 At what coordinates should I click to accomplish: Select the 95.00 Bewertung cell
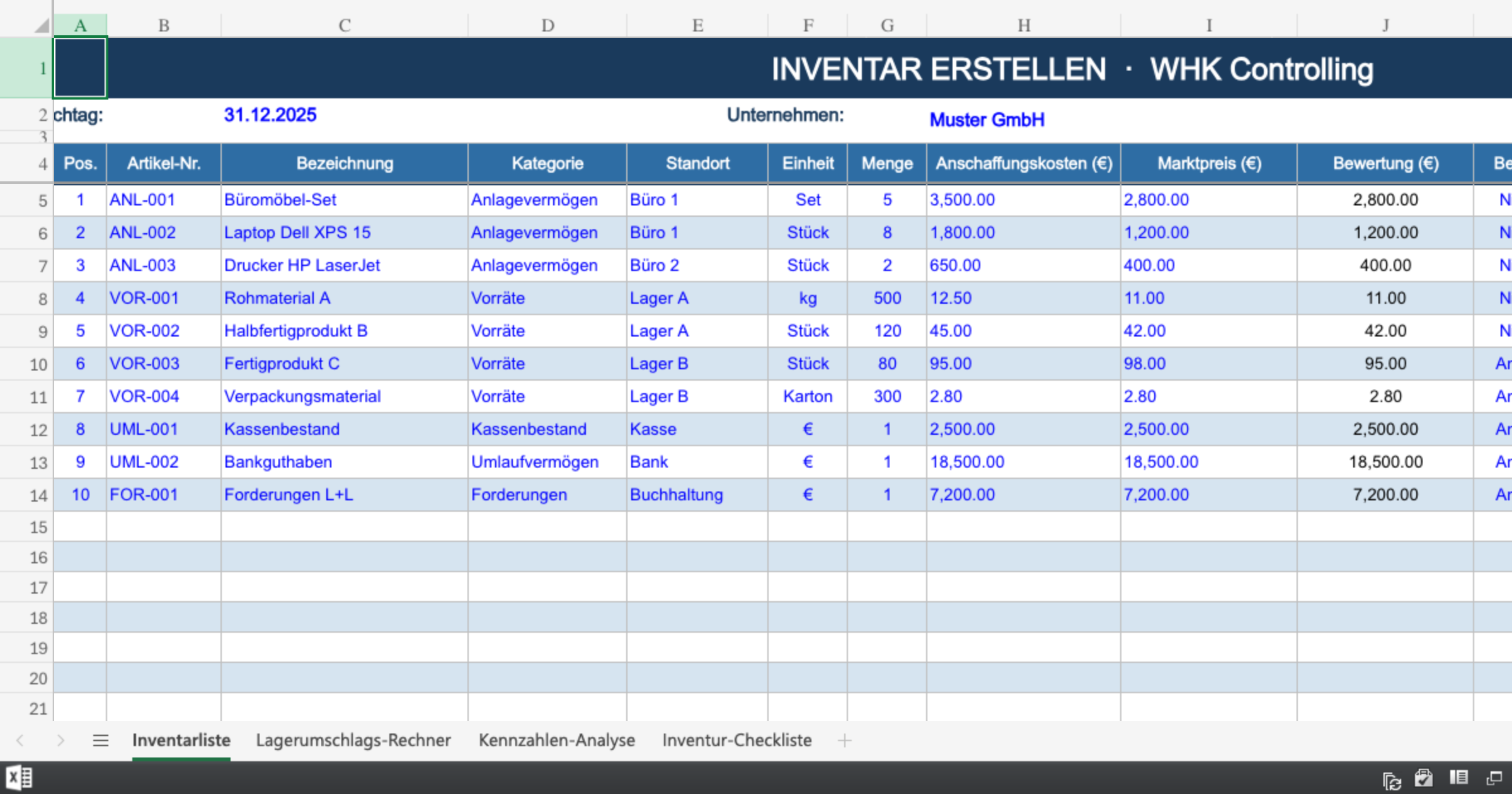1385,364
